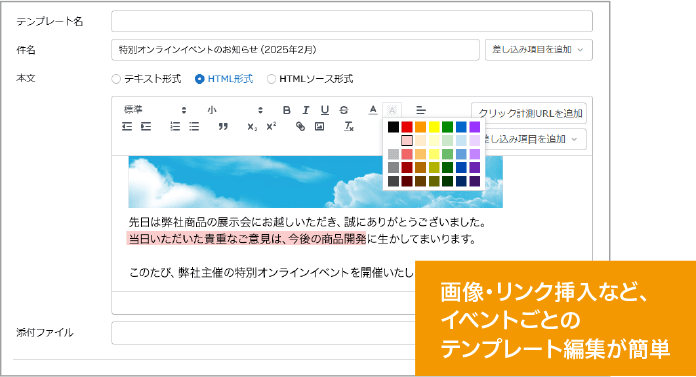Select HTMLソース形式 radio option
Image resolution: width=696 pixels, height=377 pixels.
[271, 79]
